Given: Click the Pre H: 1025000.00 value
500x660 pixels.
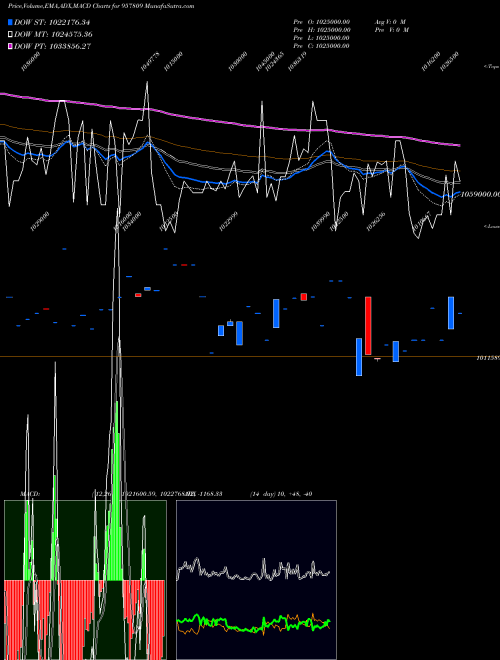Looking at the screenshot, I should pos(322,30).
